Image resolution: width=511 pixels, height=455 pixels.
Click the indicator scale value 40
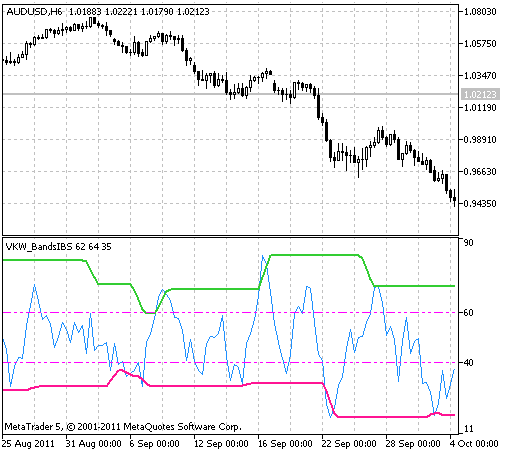click(468, 363)
